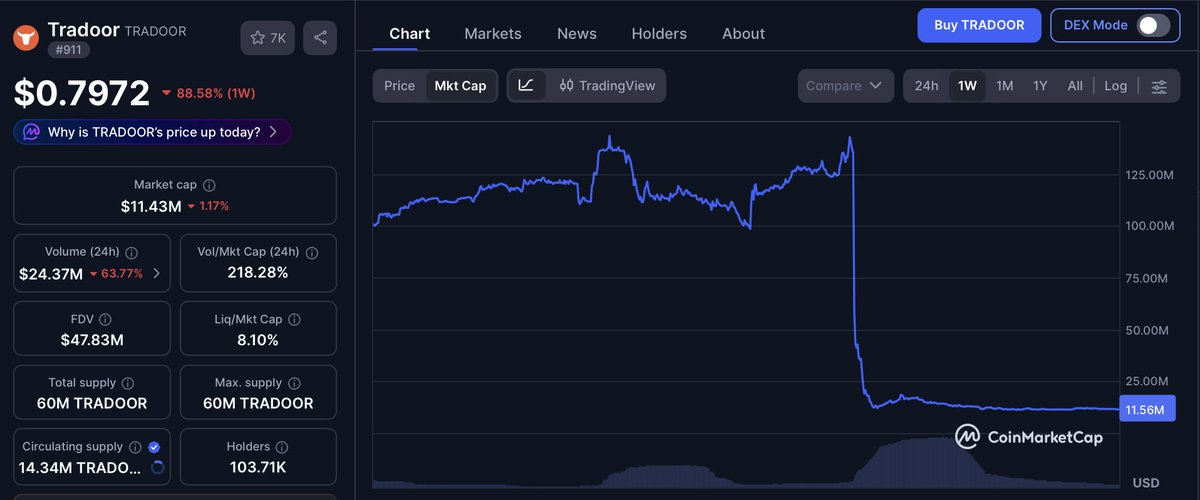Image resolution: width=1200 pixels, height=500 pixels.
Task: Switch to the Markets tab
Action: [x=493, y=33]
